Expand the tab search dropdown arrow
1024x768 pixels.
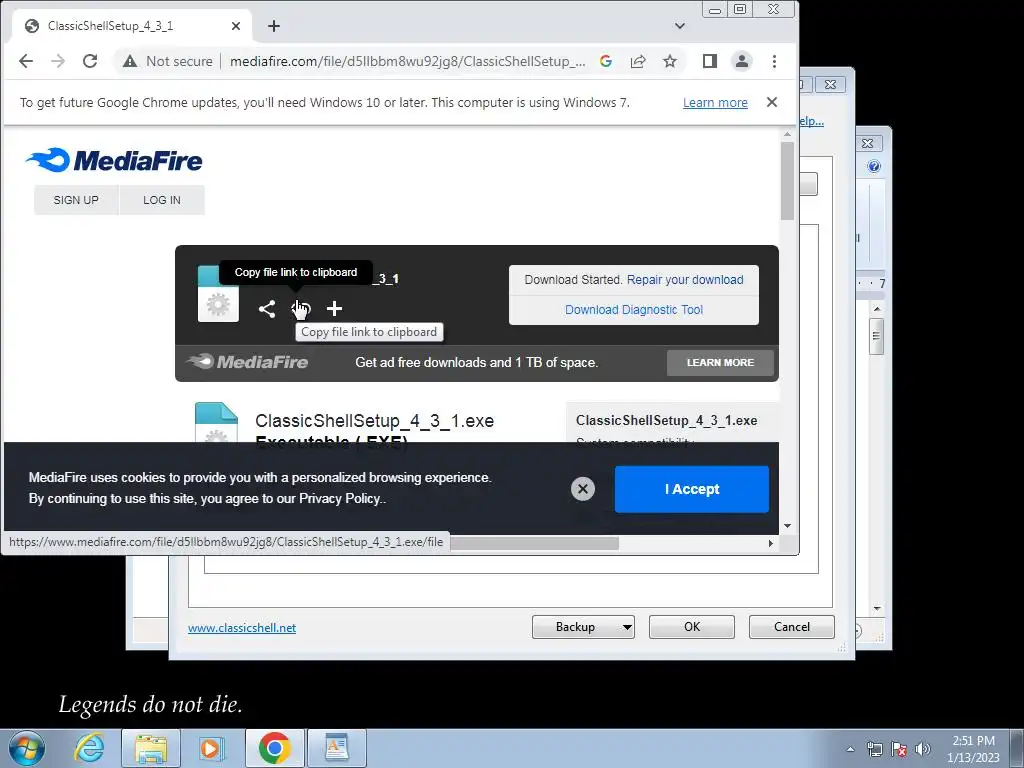coord(680,26)
